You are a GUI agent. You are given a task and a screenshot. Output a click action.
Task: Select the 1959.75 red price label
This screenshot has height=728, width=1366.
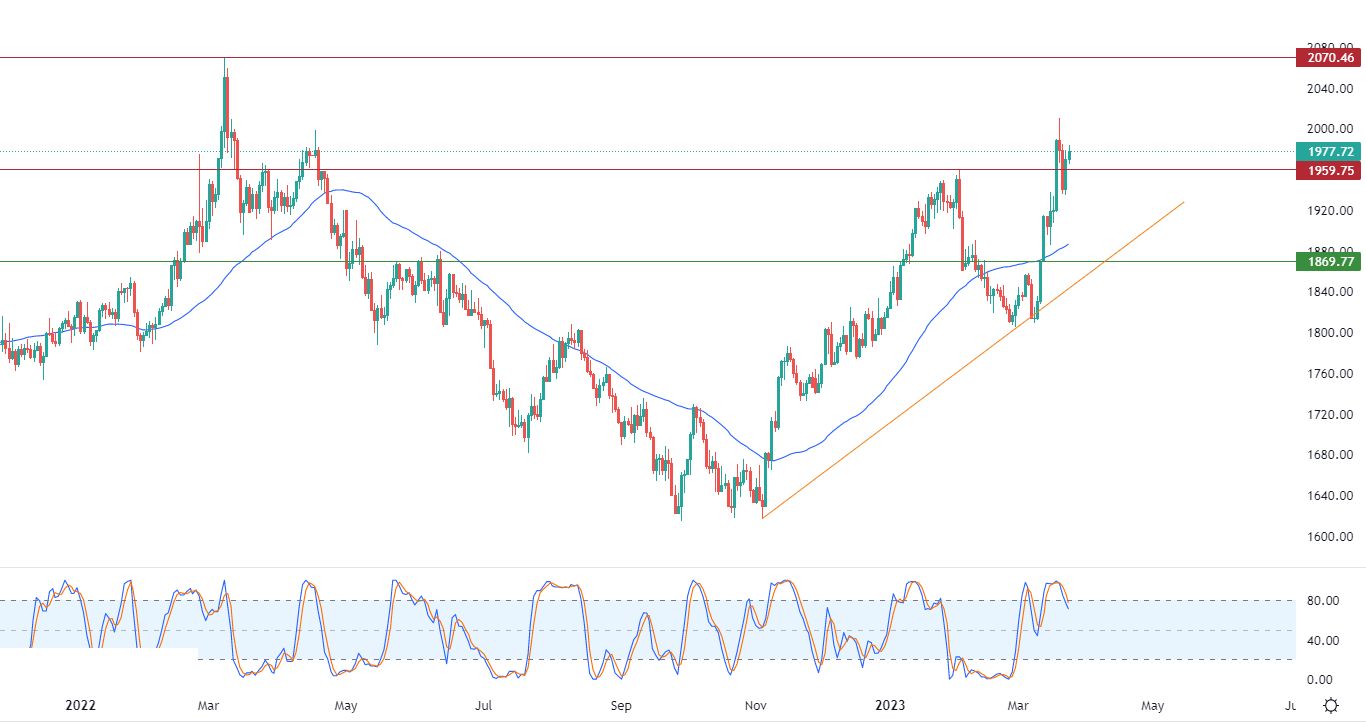click(1328, 171)
